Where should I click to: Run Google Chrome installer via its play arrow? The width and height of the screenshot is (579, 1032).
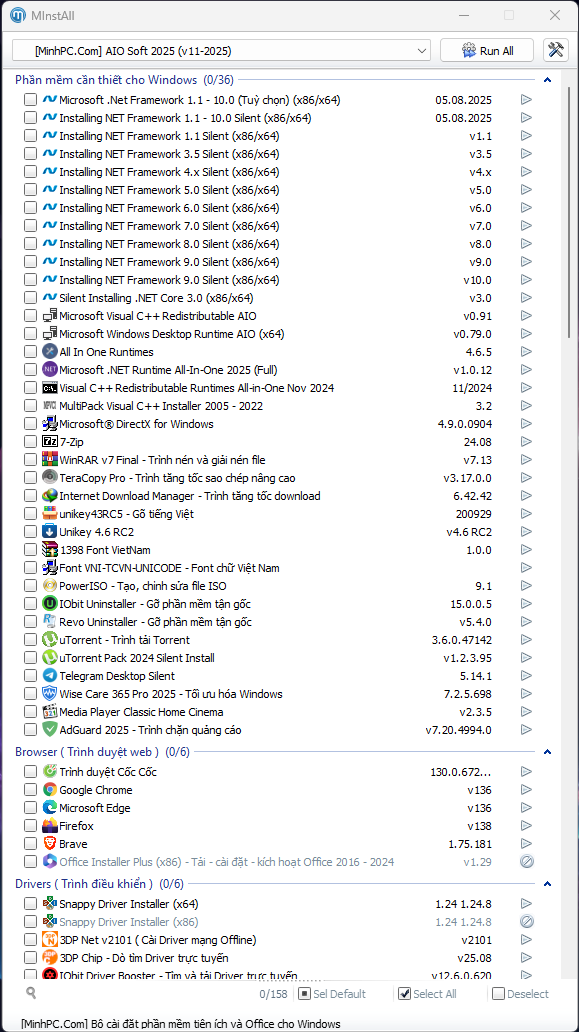pyautogui.click(x=526, y=790)
